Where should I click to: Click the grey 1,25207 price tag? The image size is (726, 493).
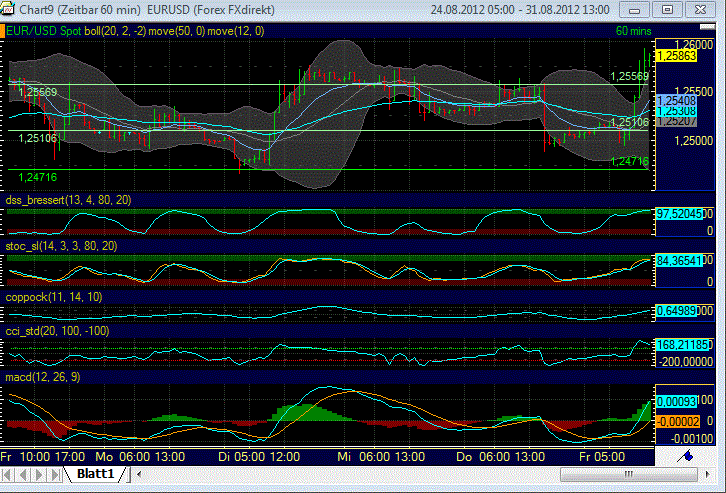point(676,121)
